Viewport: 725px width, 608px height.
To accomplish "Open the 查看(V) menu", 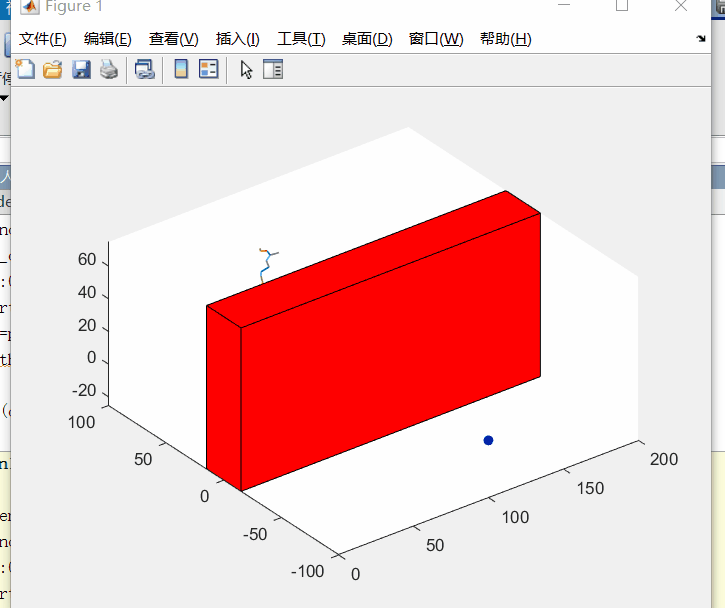I will (174, 39).
